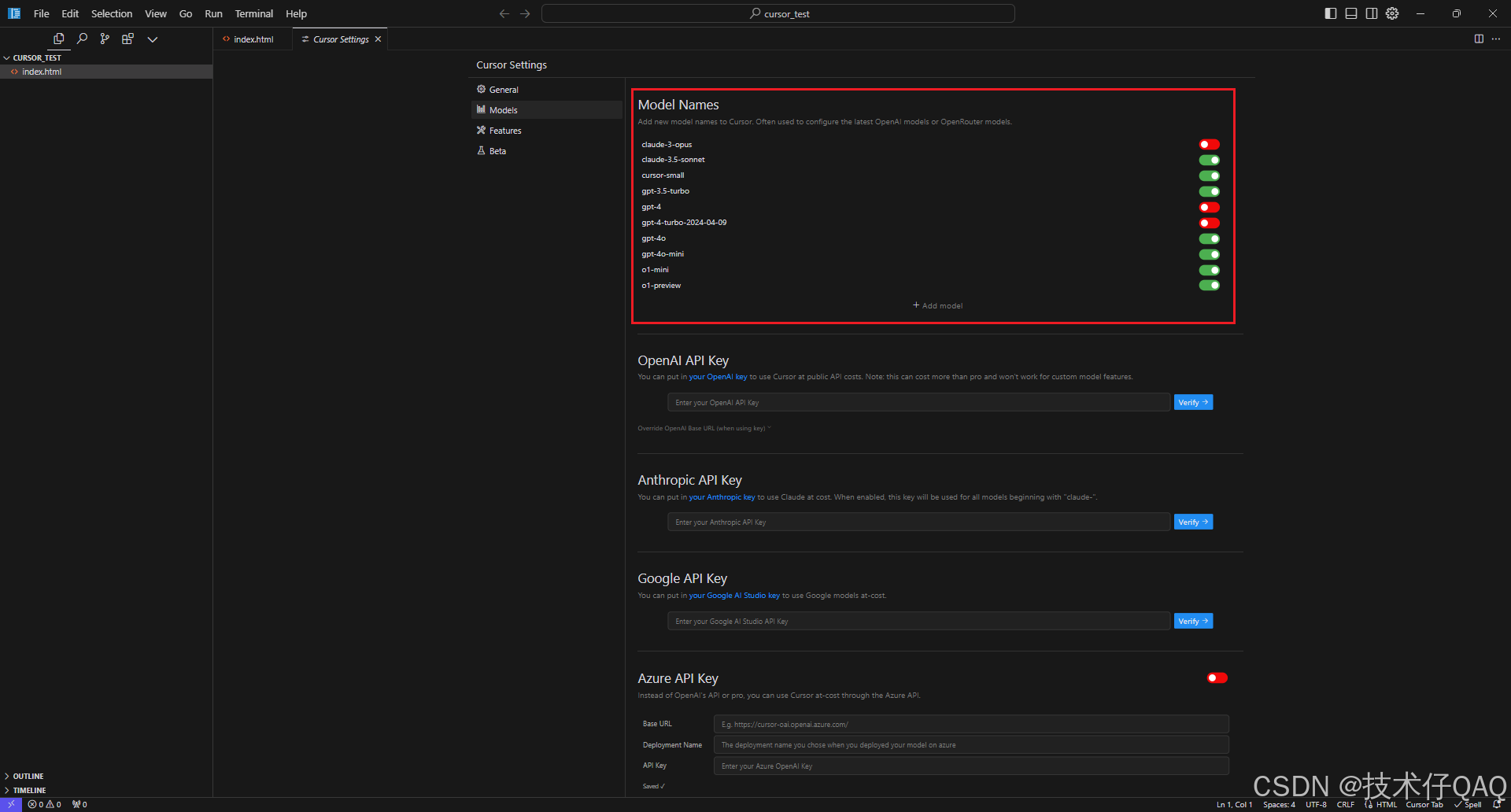The height and width of the screenshot is (812, 1511).
Task: Open the File menu
Action: (x=41, y=13)
